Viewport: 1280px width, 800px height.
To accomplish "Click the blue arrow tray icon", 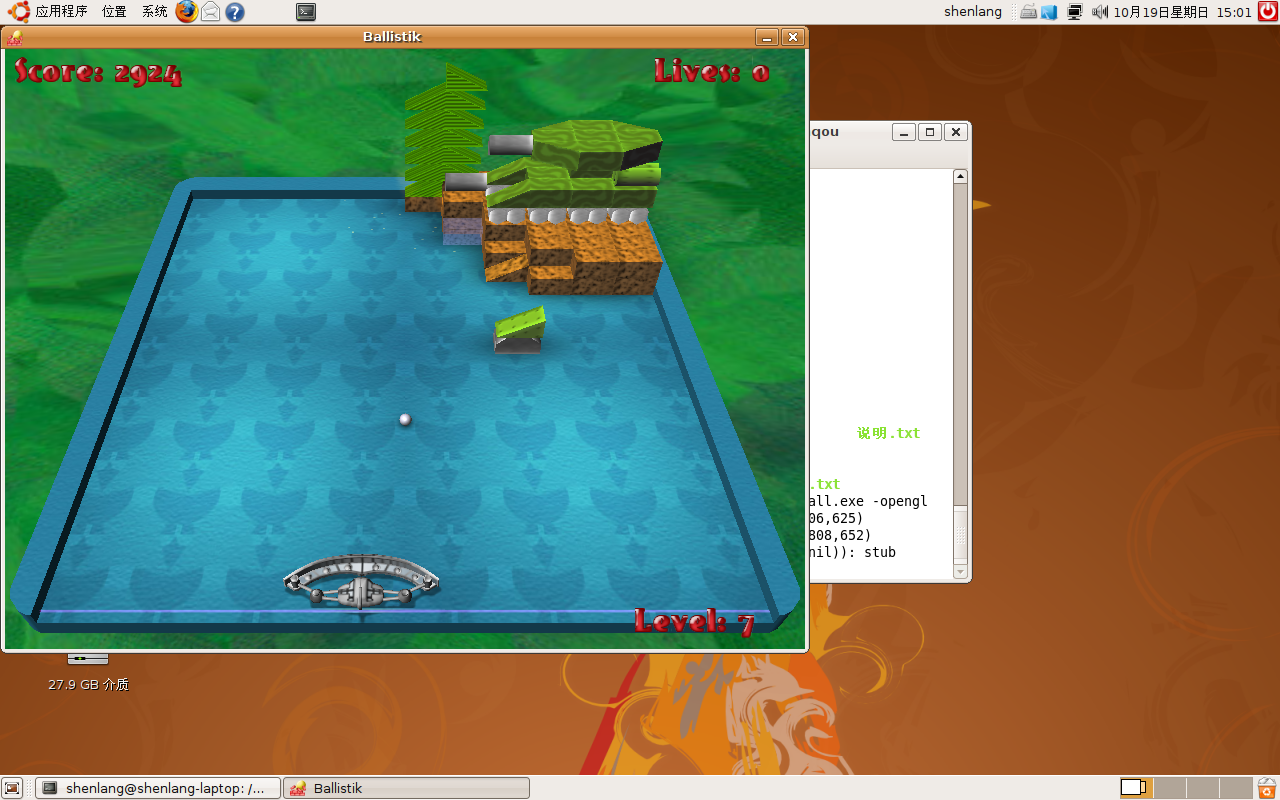I will coord(1049,12).
